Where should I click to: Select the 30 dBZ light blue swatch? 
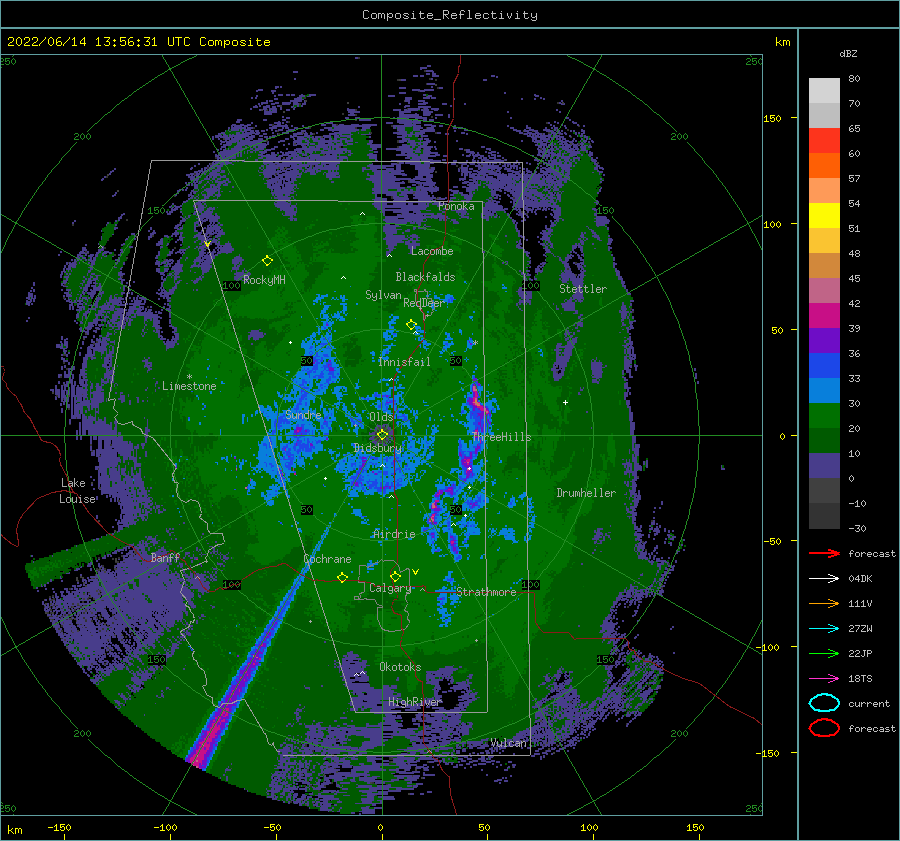coord(824,390)
